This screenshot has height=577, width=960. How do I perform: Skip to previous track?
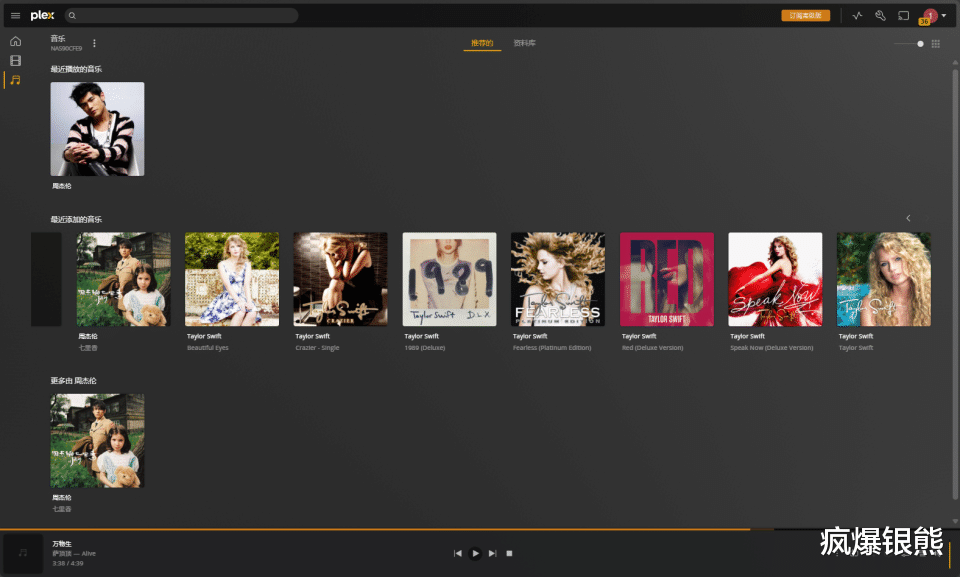(457, 554)
